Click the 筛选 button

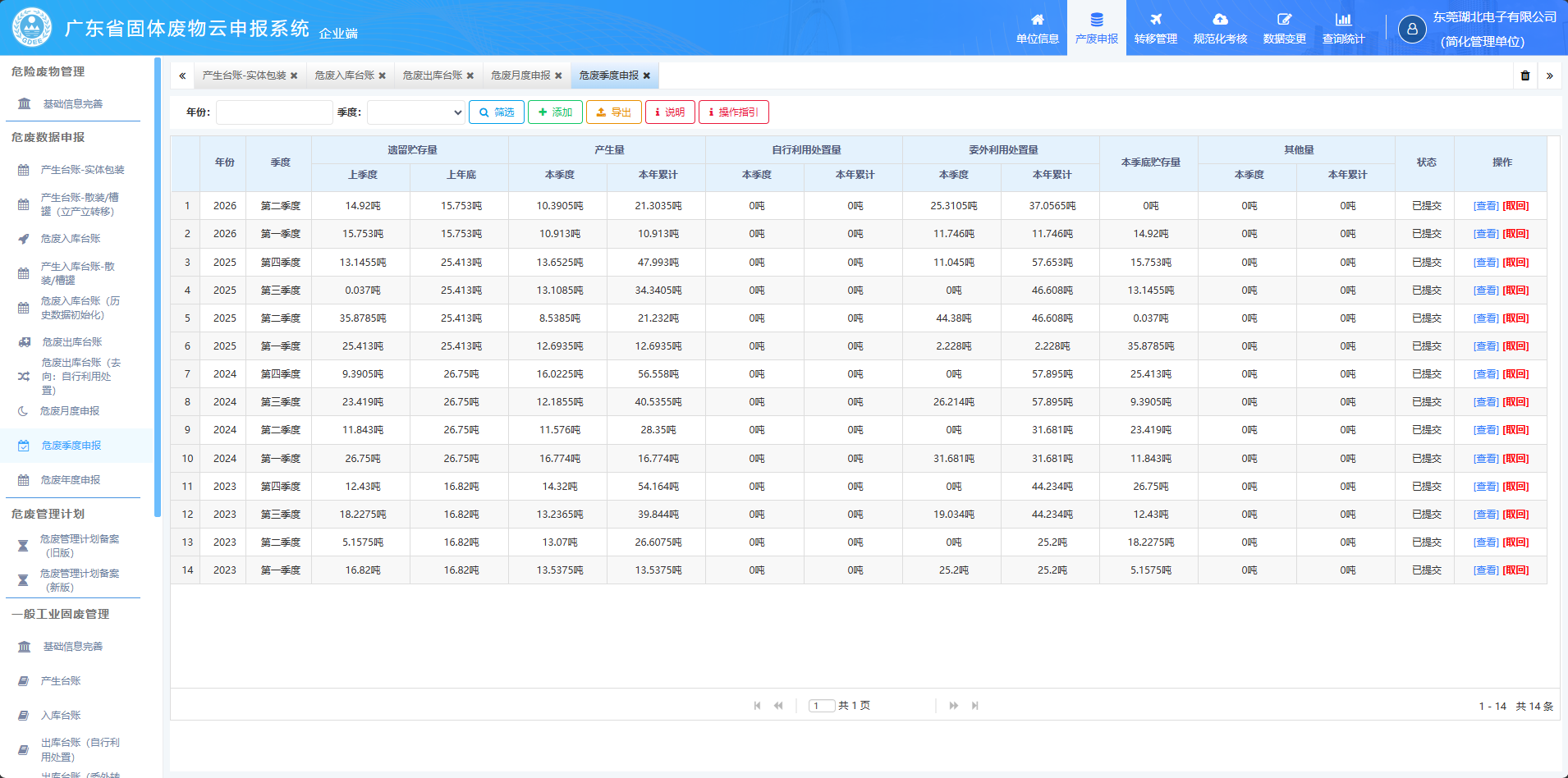497,112
